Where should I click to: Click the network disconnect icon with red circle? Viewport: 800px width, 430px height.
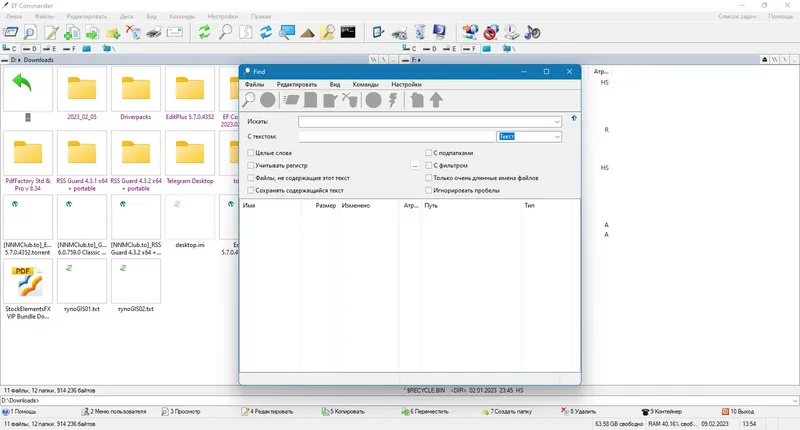[x=491, y=33]
